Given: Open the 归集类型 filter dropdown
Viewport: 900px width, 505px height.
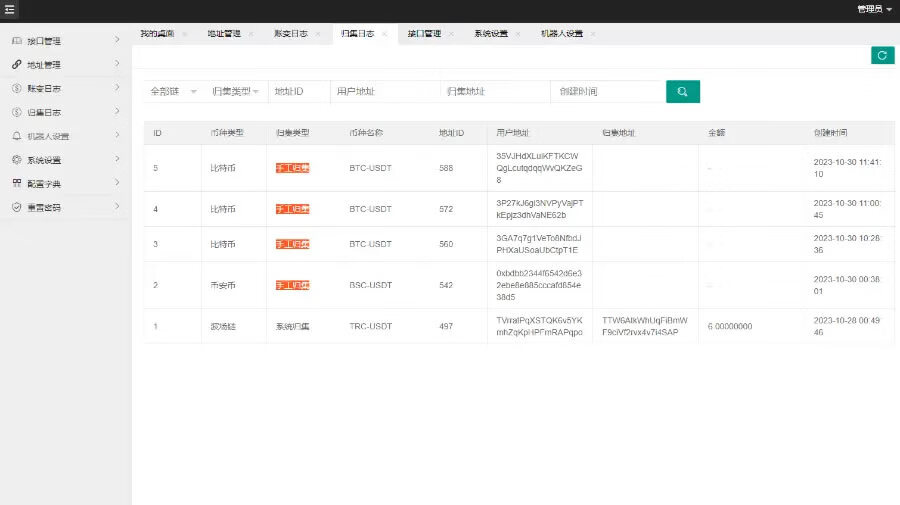Looking at the screenshot, I should [x=235, y=91].
